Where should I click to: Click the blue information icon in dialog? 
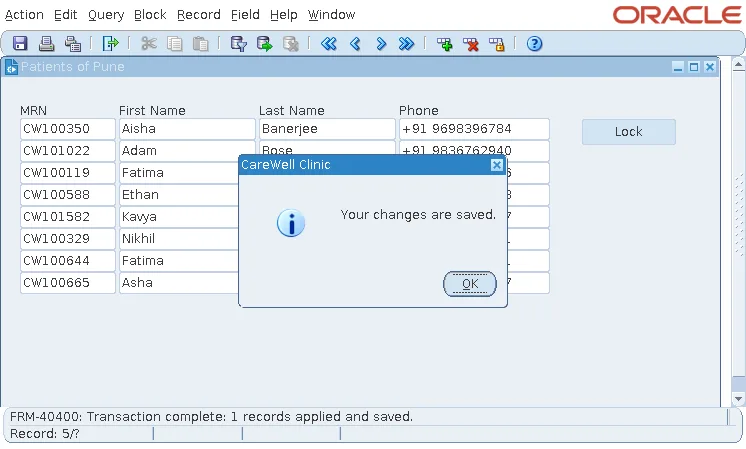[291, 223]
